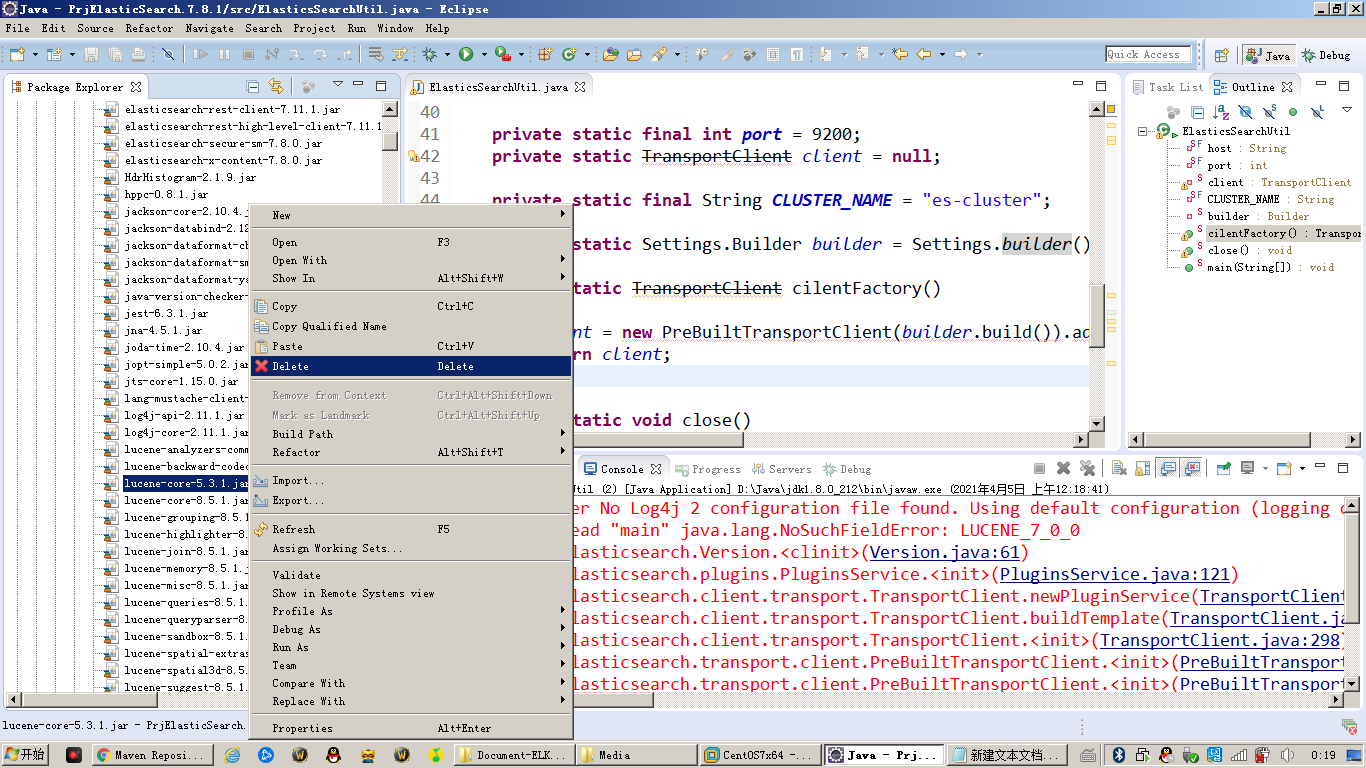Click the Open Perspective icon
Screen dimensions: 1366x768
point(1221,55)
